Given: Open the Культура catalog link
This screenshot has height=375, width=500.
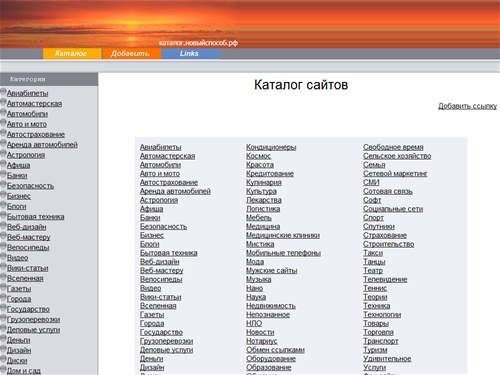Looking at the screenshot, I should [261, 191].
